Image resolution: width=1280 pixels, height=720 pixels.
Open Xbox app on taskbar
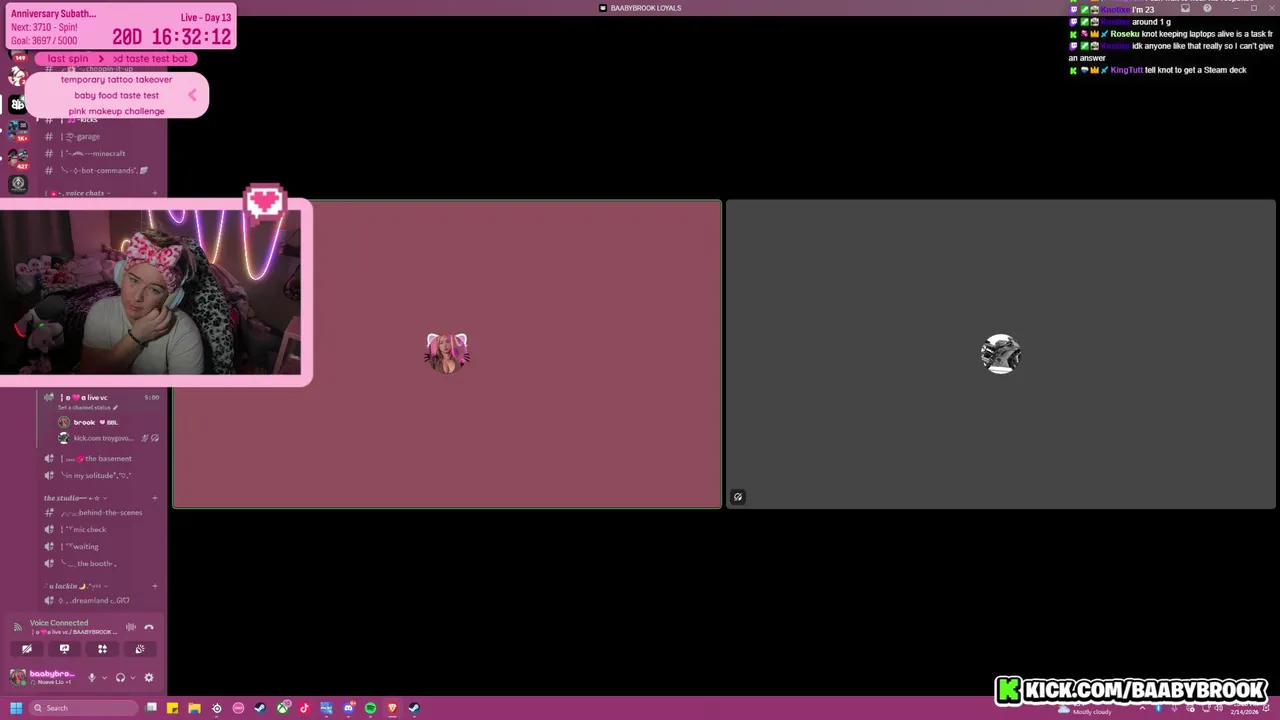(283, 708)
